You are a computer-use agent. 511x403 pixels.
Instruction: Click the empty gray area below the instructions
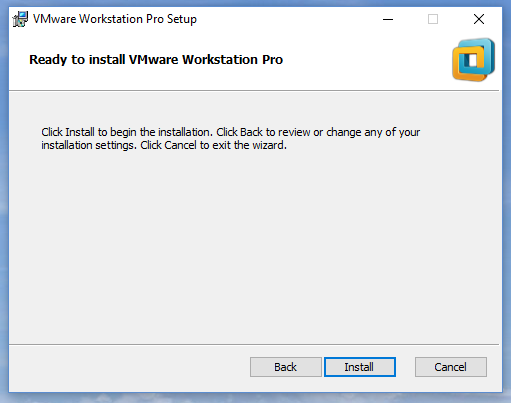pos(253,247)
